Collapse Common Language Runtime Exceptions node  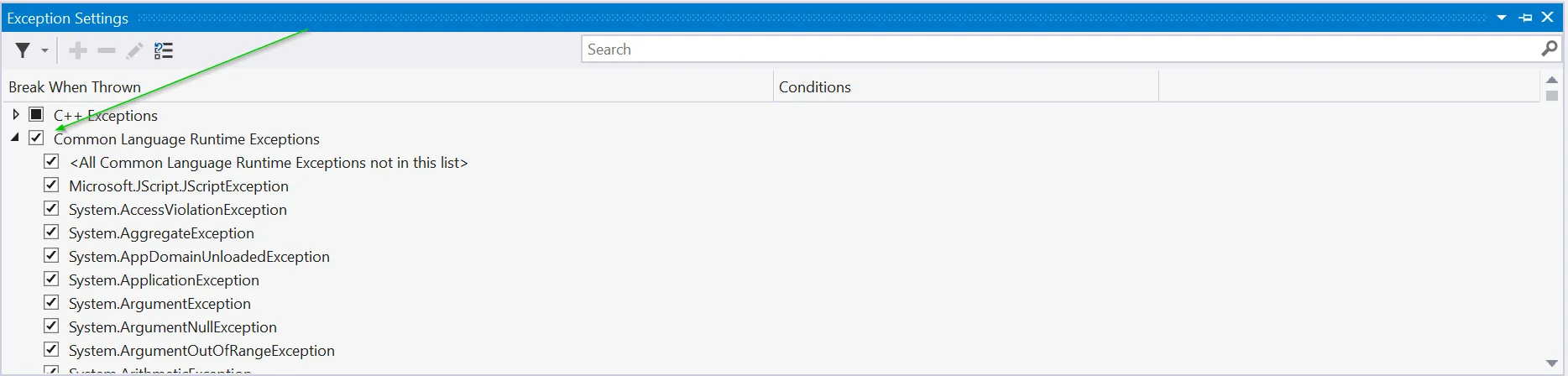[15, 138]
